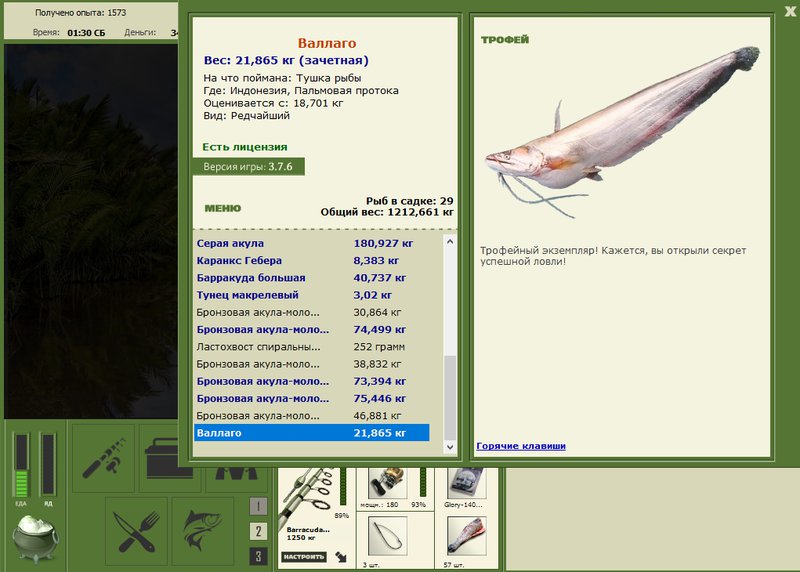Switch to rod slot 2
This screenshot has width=800, height=572.
(x=258, y=531)
